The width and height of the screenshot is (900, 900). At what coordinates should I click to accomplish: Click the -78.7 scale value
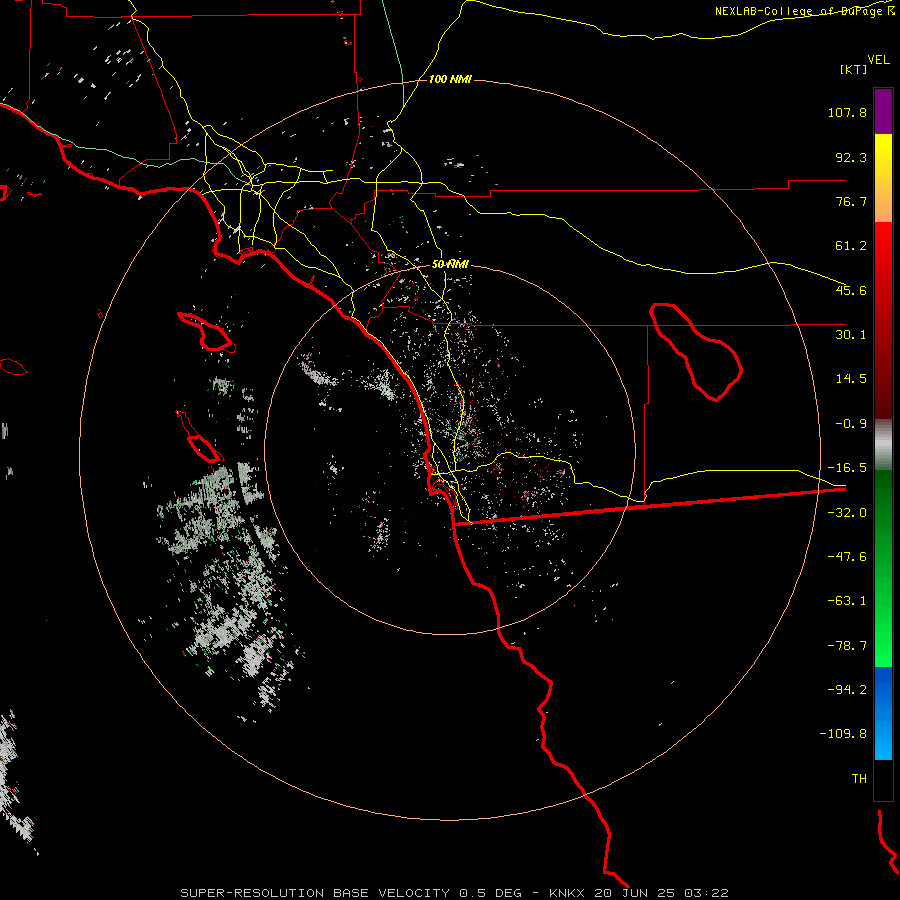click(x=847, y=646)
